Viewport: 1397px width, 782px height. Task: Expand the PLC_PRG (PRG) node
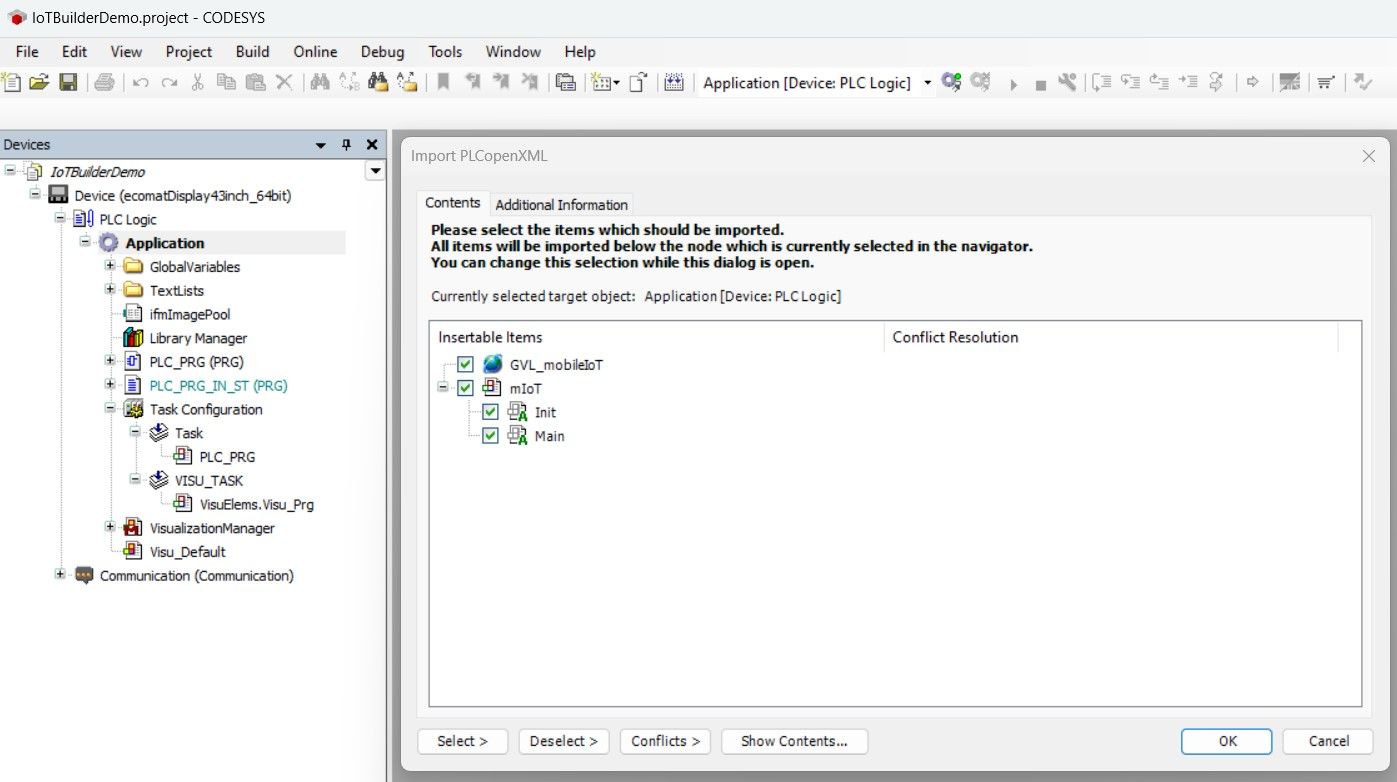(110, 361)
